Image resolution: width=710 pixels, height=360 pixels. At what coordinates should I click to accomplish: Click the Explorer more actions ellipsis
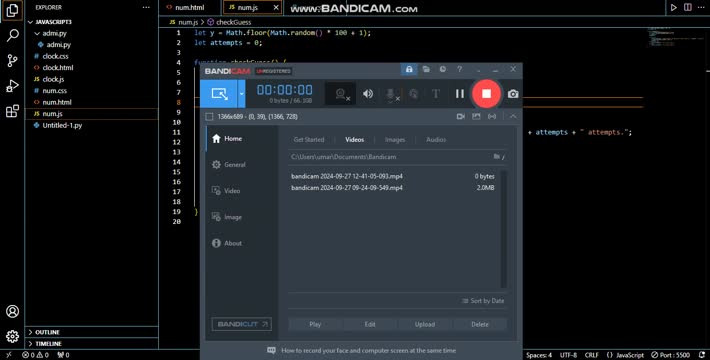pyautogui.click(x=146, y=7)
